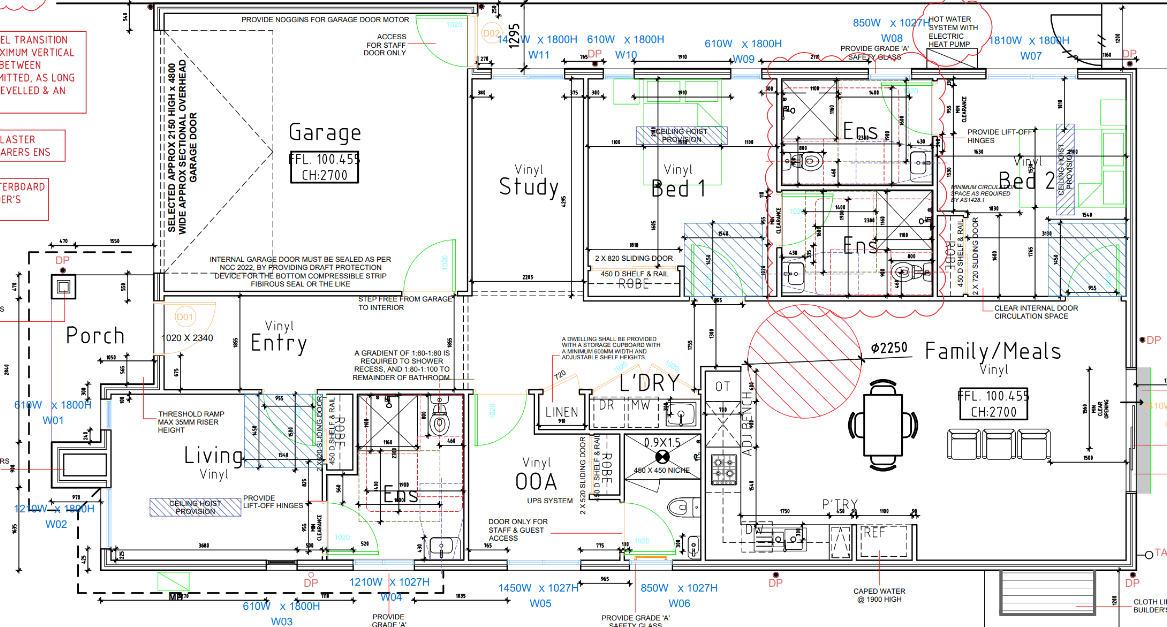Select the sectional overhead garage door note
Screen dimensions: 1167x627
pyautogui.click(x=183, y=147)
